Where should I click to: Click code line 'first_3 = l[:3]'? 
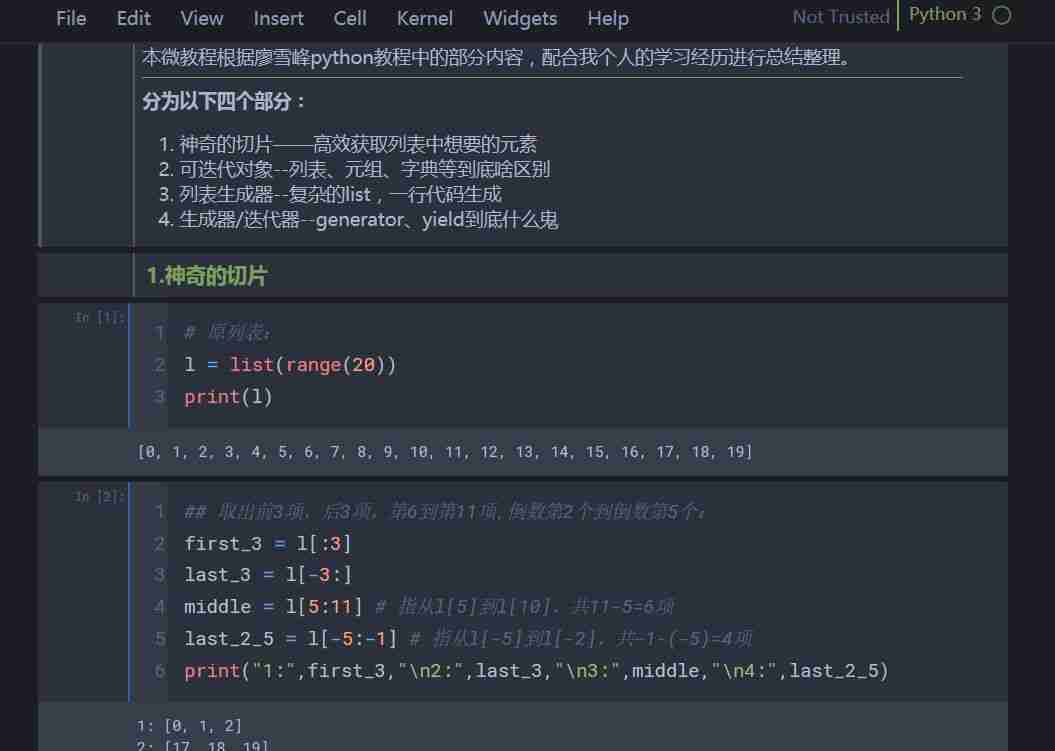pos(268,543)
